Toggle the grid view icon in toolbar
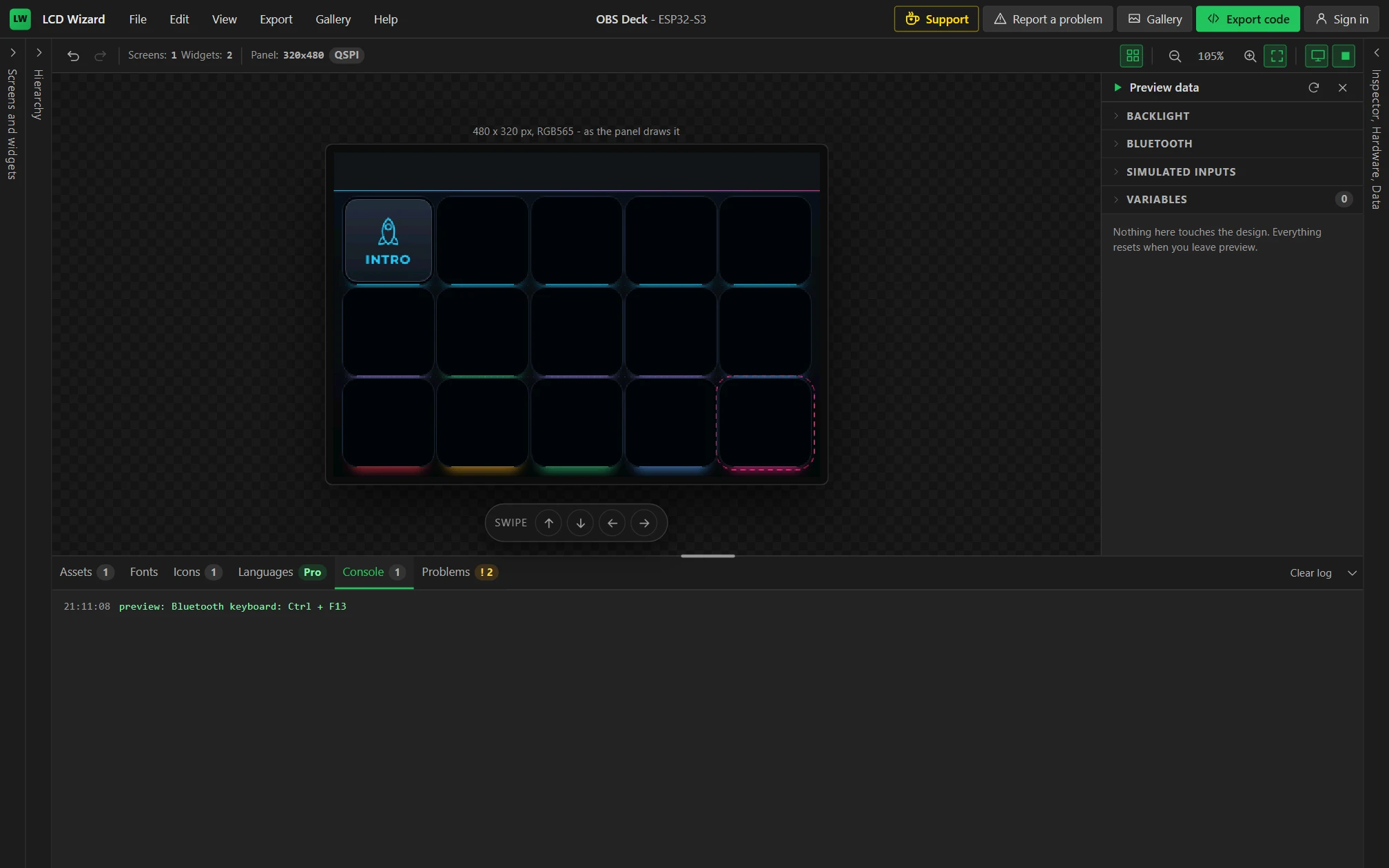Image resolution: width=1389 pixels, height=868 pixels. [1132, 56]
